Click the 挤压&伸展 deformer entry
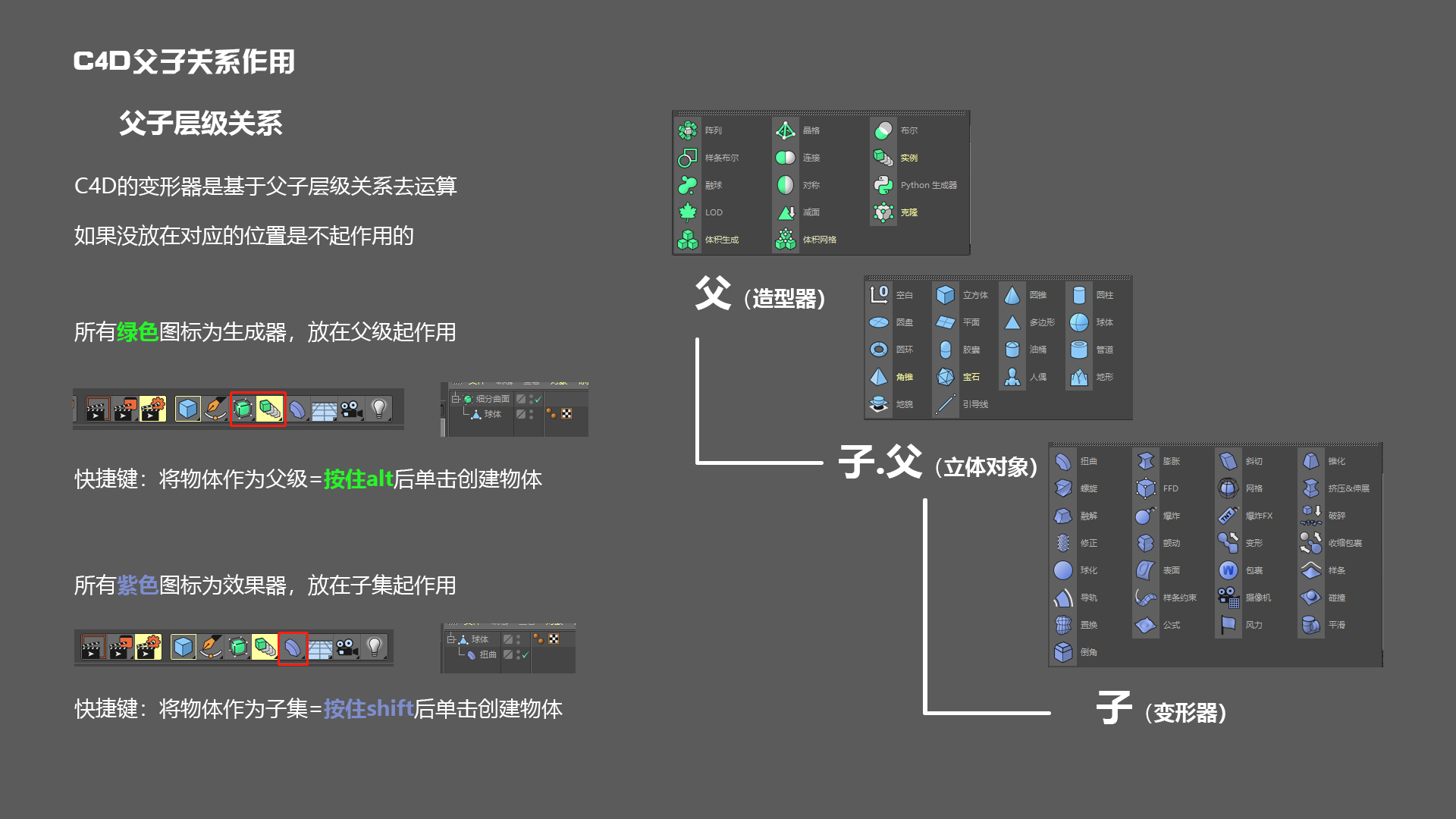The width and height of the screenshot is (1456, 819). tap(1348, 488)
